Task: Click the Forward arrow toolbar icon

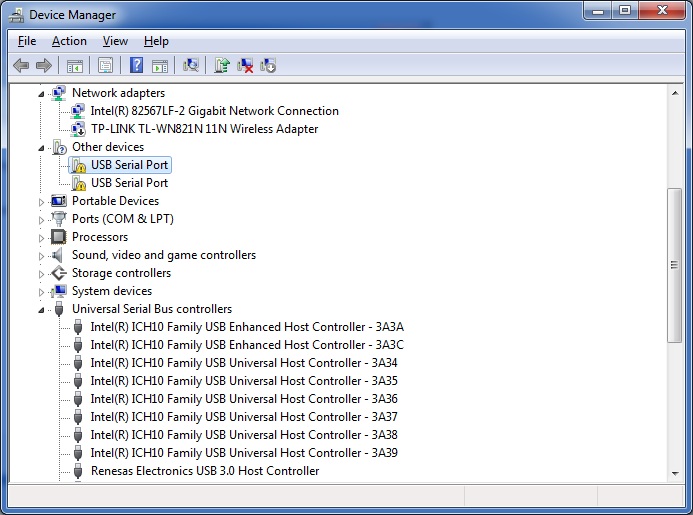Action: 43,66
